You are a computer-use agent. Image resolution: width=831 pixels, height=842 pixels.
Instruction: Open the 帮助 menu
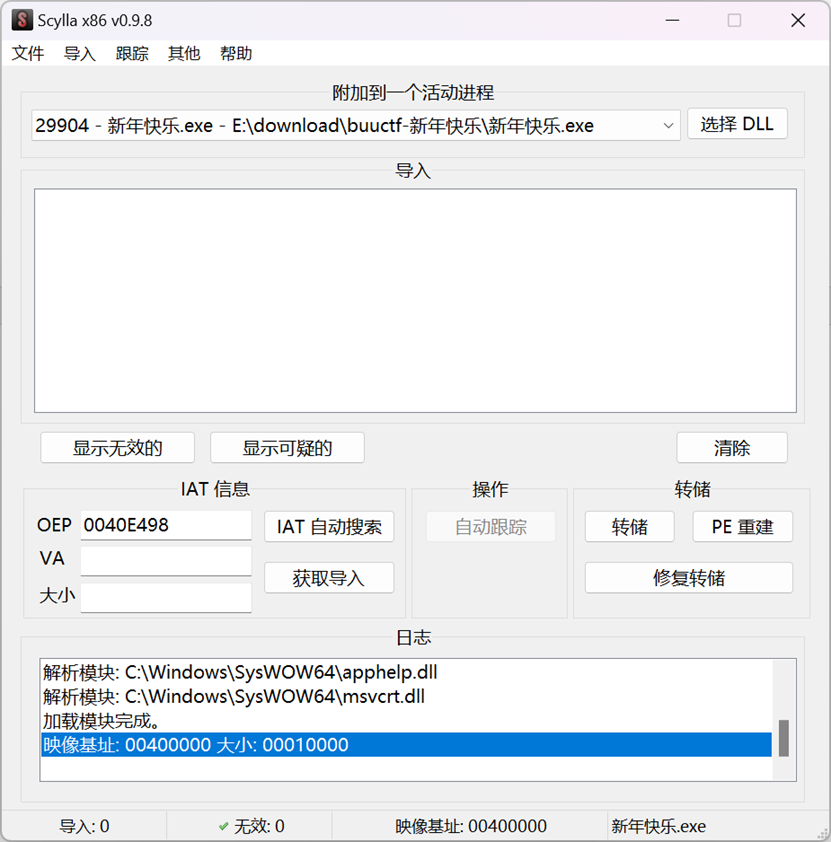tap(236, 54)
